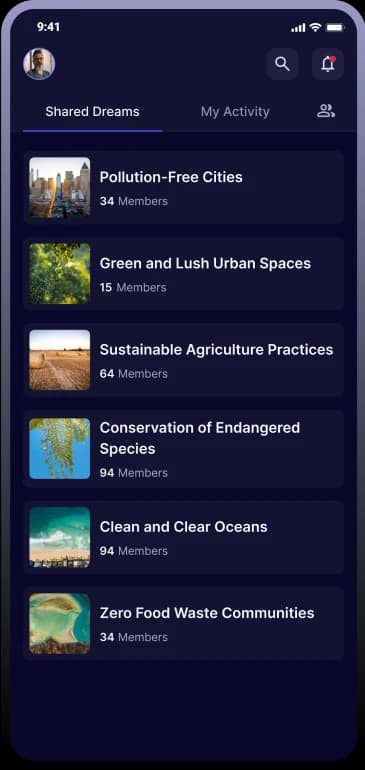Check the Wi-Fi status icon
365x770 pixels.
tap(315, 28)
